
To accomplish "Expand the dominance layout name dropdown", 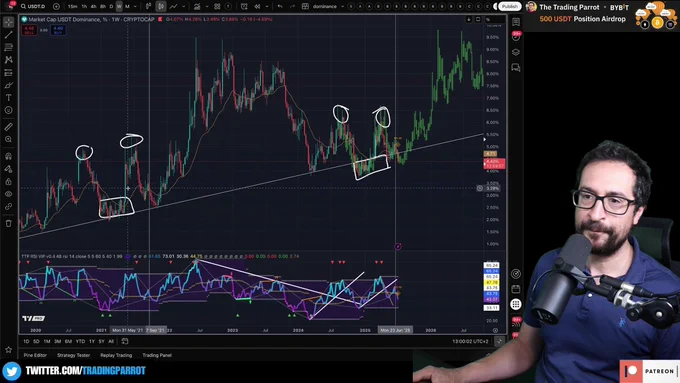I will (343, 7).
